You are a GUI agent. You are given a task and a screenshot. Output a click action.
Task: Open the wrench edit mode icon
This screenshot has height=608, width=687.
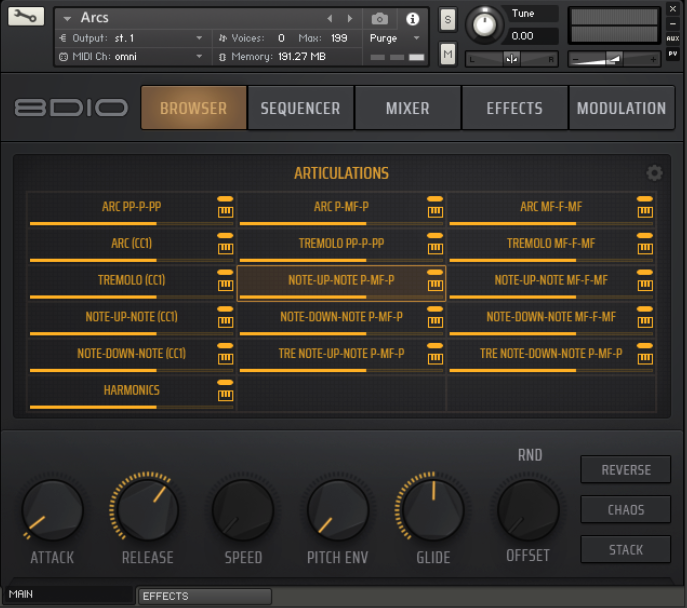pyautogui.click(x=26, y=17)
